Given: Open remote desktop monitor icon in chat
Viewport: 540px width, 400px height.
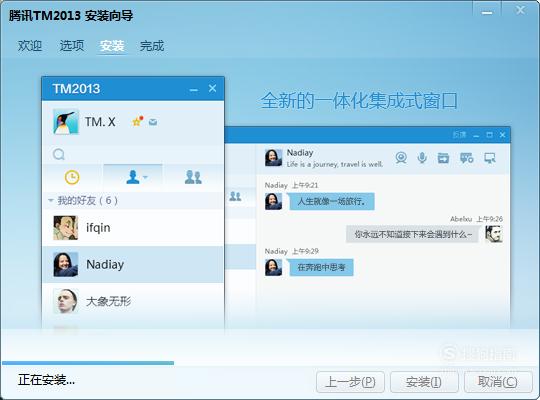Looking at the screenshot, I should point(490,158).
